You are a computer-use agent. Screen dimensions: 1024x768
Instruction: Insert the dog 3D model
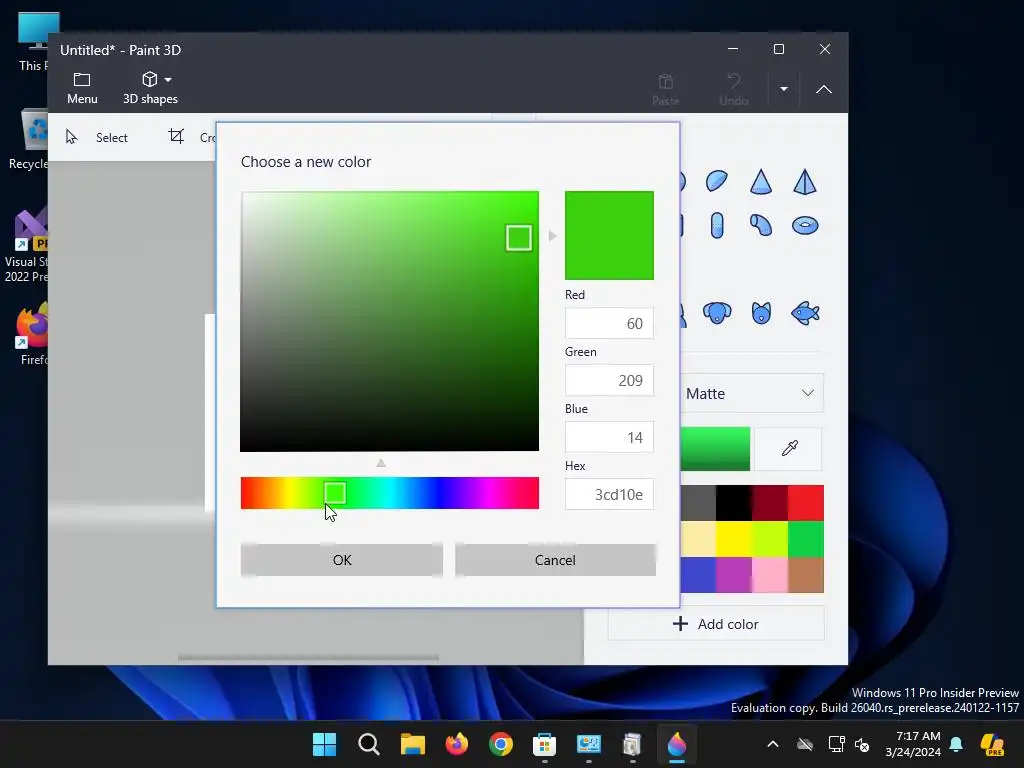coord(717,313)
